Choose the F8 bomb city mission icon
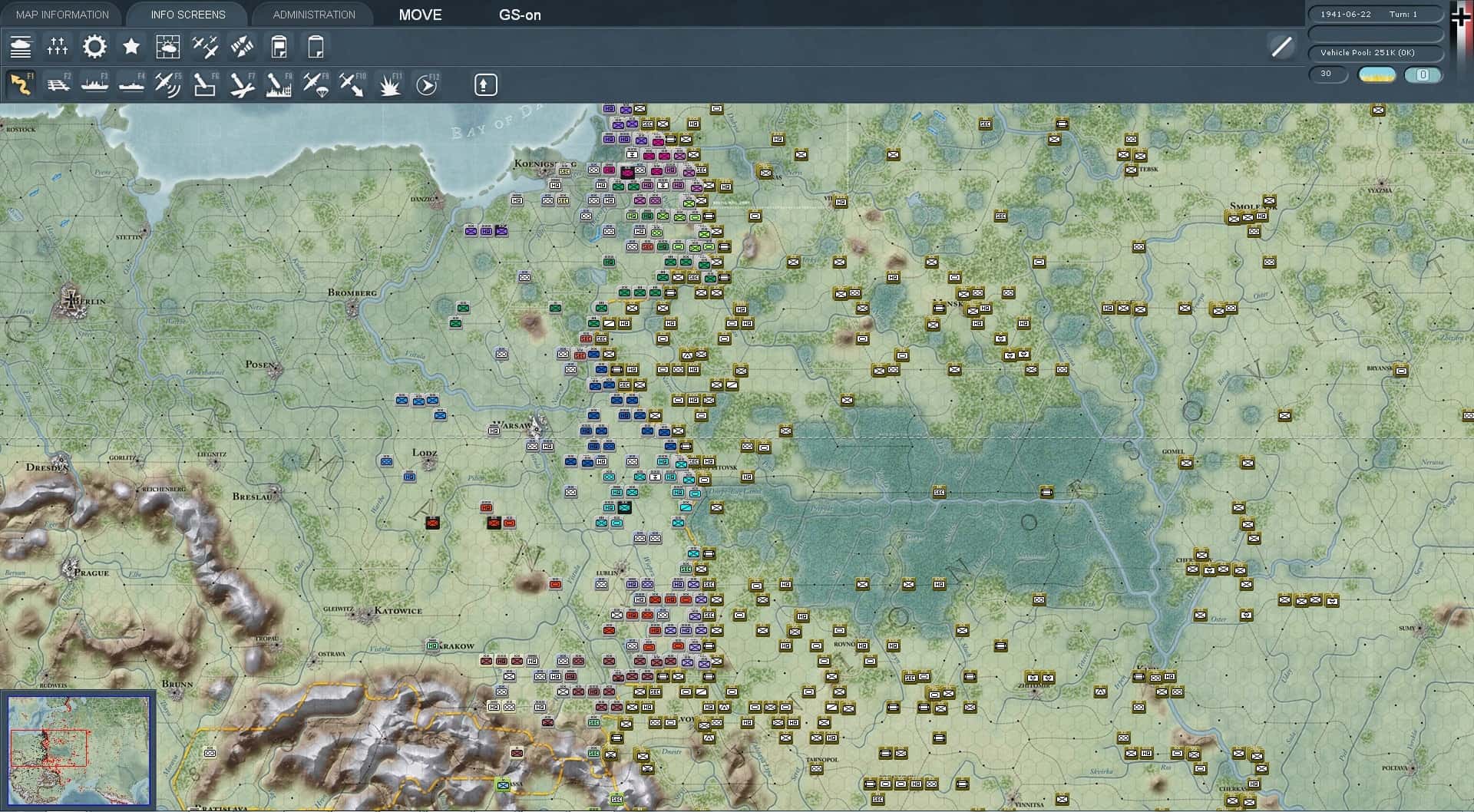Screen dimensions: 1474x812 [278, 84]
